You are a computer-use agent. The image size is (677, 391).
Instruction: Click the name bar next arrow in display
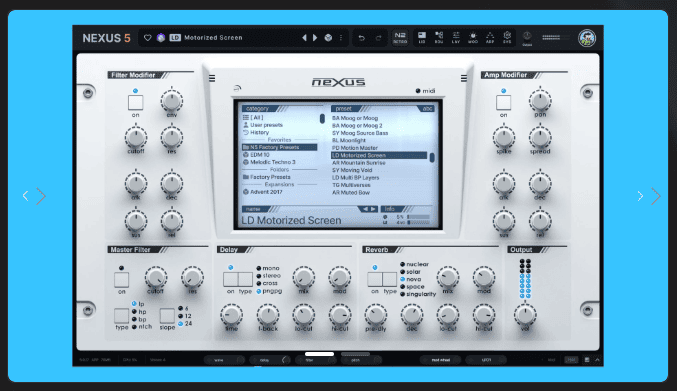[373, 209]
